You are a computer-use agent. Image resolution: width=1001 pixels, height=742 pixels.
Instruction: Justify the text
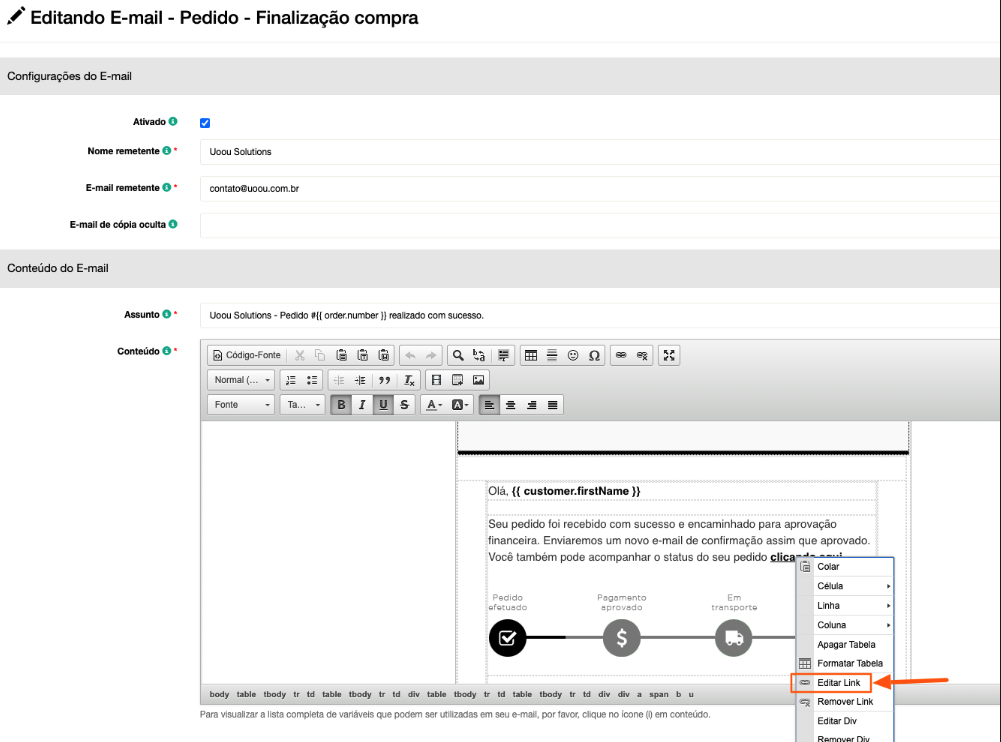[x=552, y=405]
